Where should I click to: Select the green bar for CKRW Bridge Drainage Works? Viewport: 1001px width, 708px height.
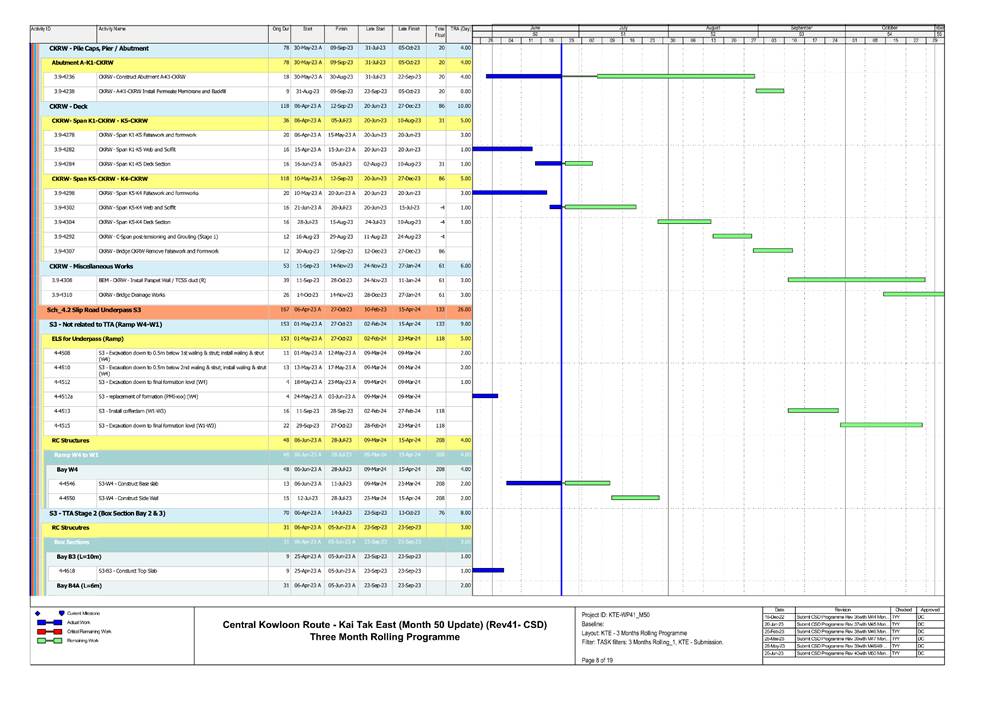click(x=912, y=294)
